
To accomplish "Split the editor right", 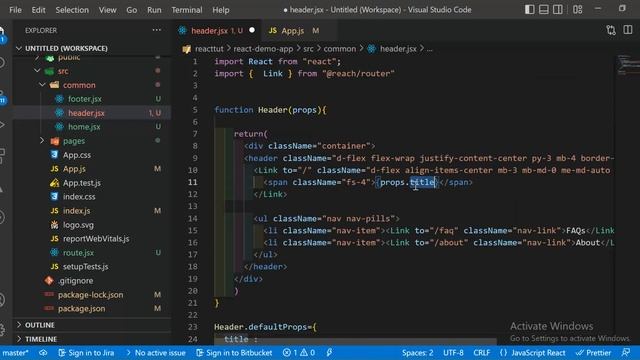I will tap(628, 30).
